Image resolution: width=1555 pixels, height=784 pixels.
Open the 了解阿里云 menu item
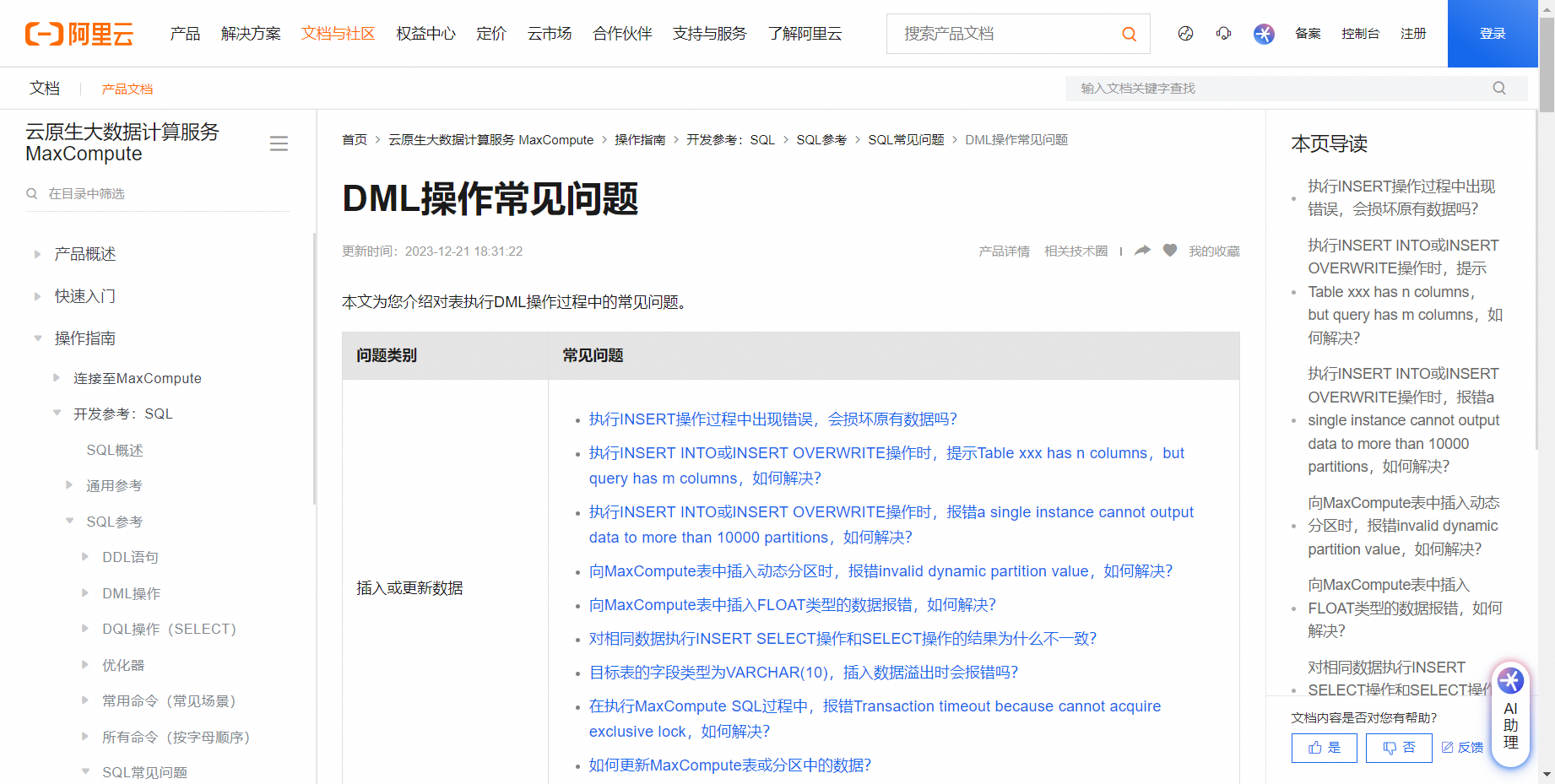coord(805,34)
